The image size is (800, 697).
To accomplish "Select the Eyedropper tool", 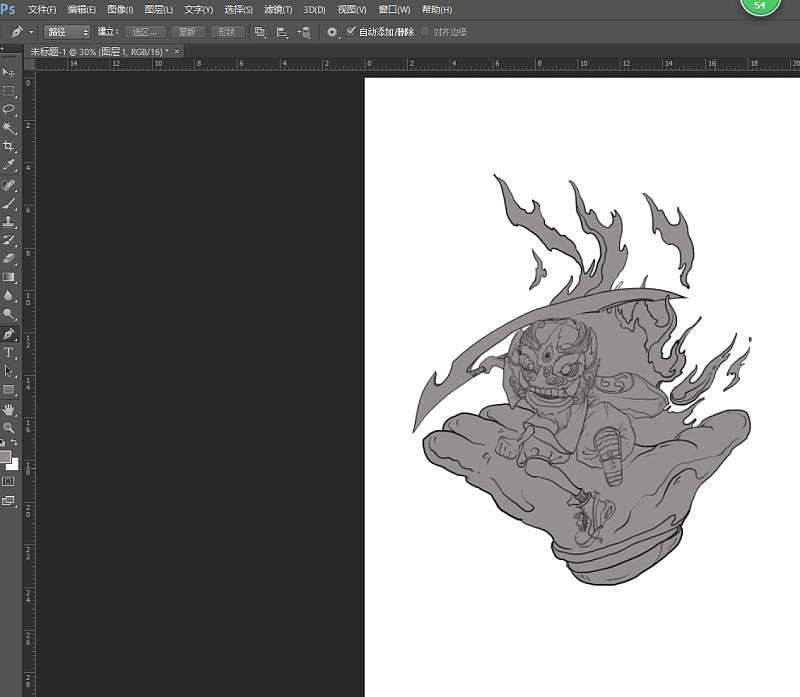I will [8, 165].
